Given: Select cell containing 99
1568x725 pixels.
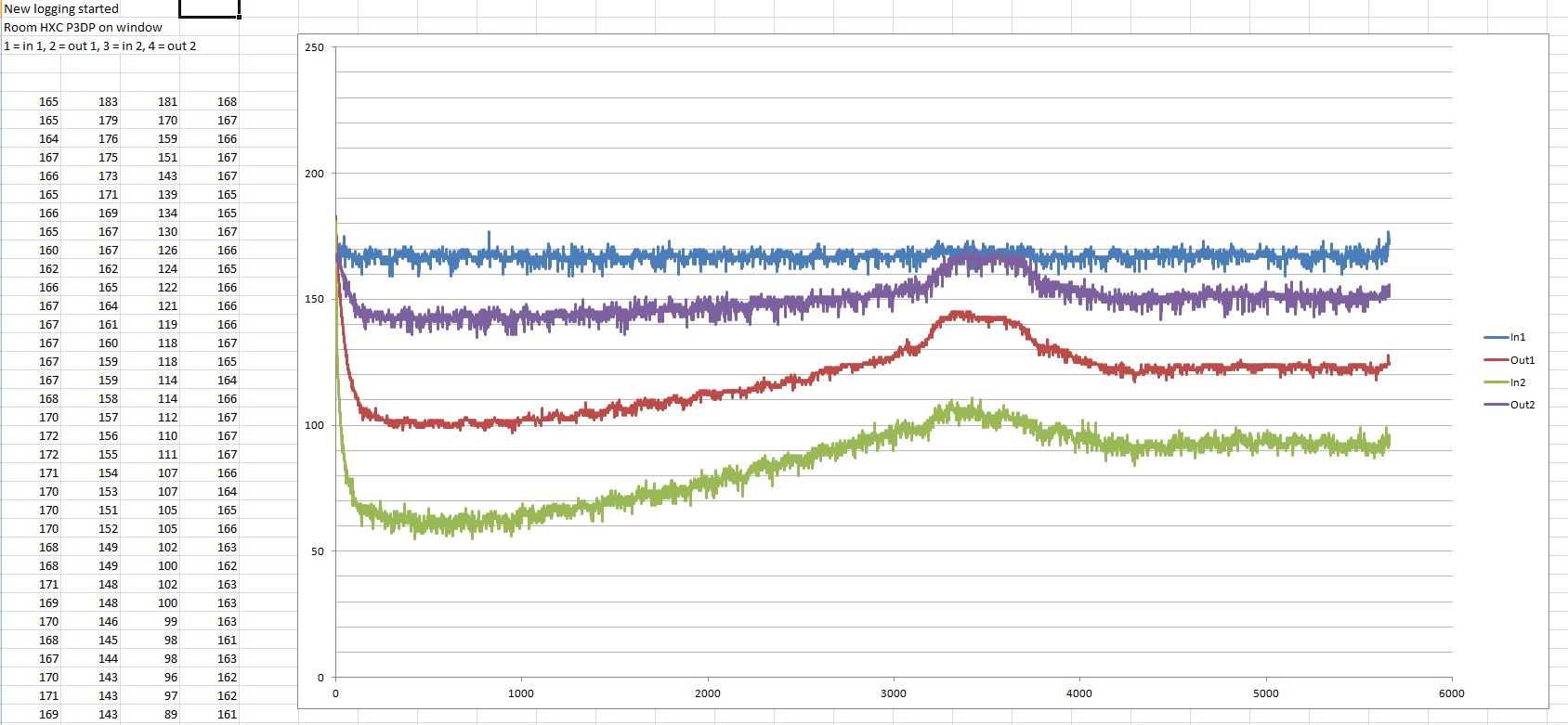Looking at the screenshot, I should point(150,621).
